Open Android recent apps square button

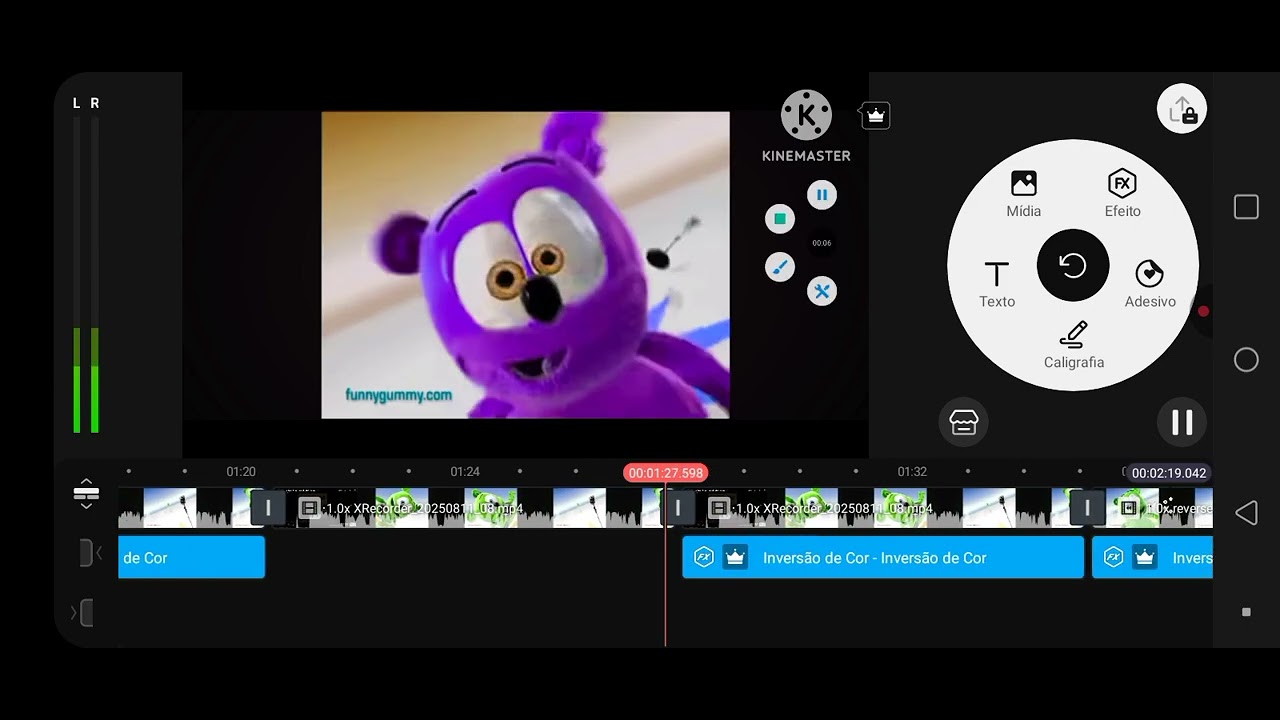tap(1246, 207)
